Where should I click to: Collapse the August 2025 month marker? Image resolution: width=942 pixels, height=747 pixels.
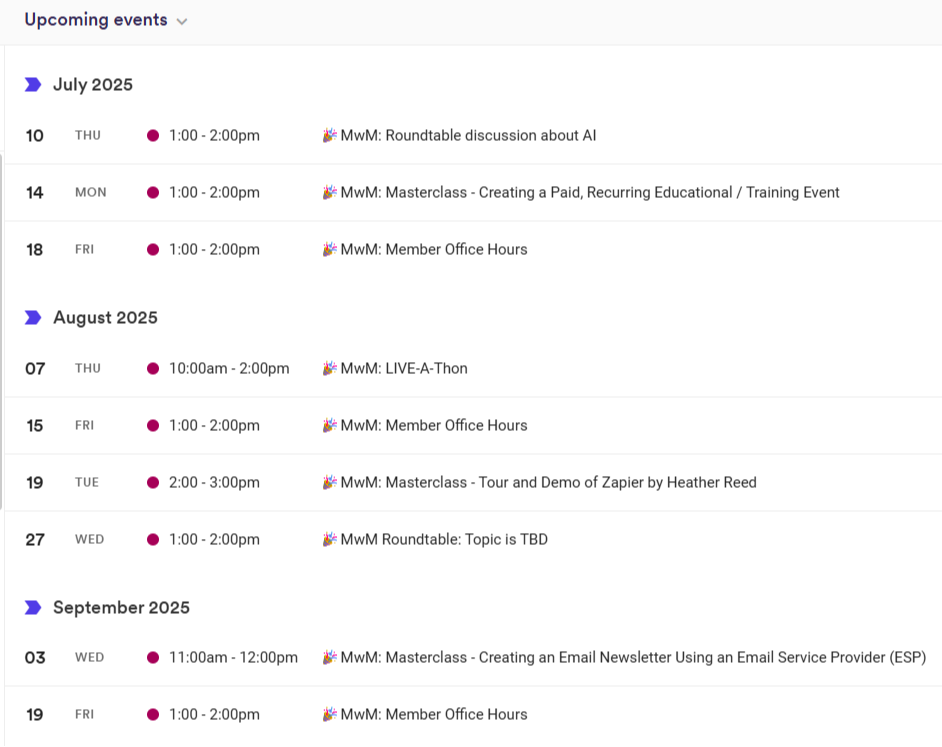point(33,318)
